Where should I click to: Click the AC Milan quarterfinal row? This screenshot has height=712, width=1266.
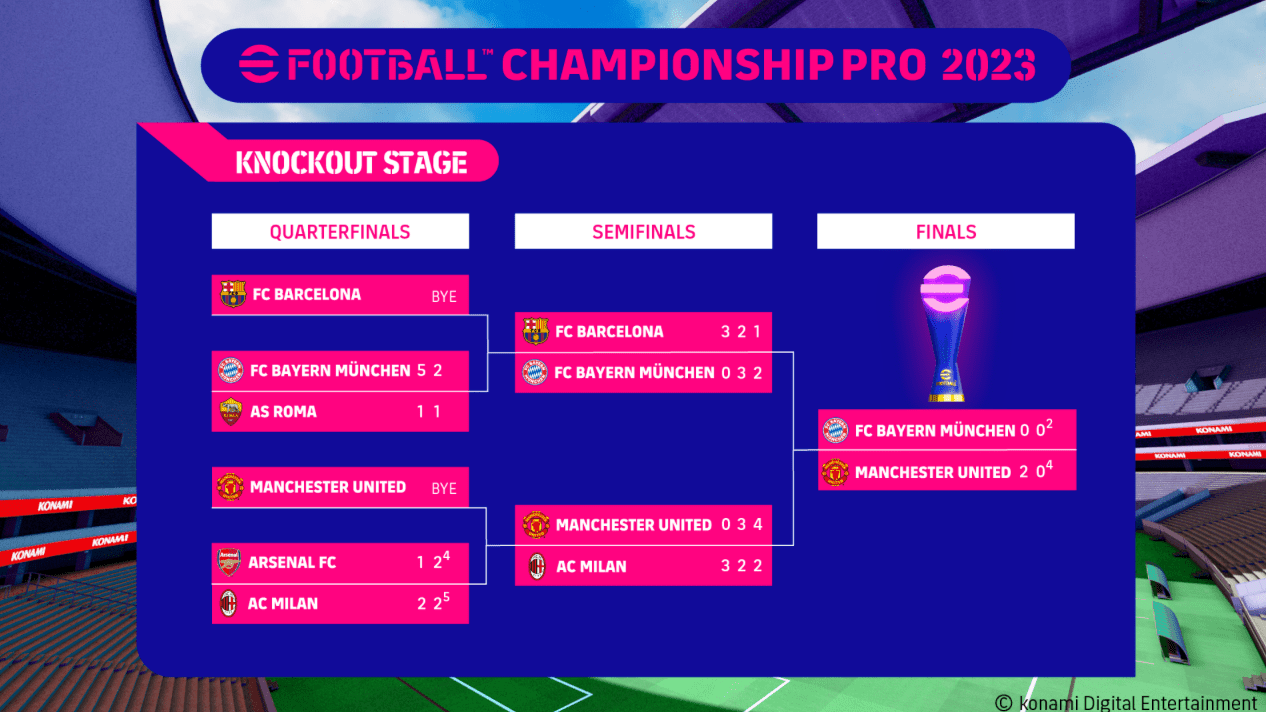tap(340, 604)
